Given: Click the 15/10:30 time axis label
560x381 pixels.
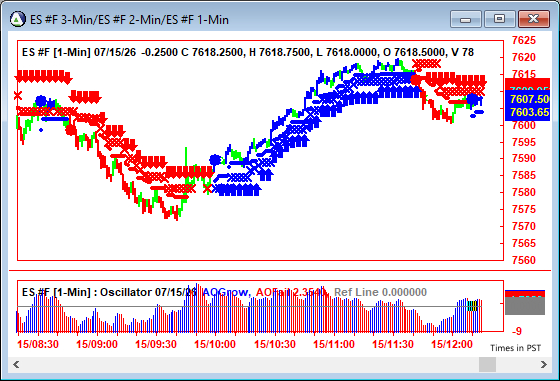Looking at the screenshot, I should (x=275, y=344).
